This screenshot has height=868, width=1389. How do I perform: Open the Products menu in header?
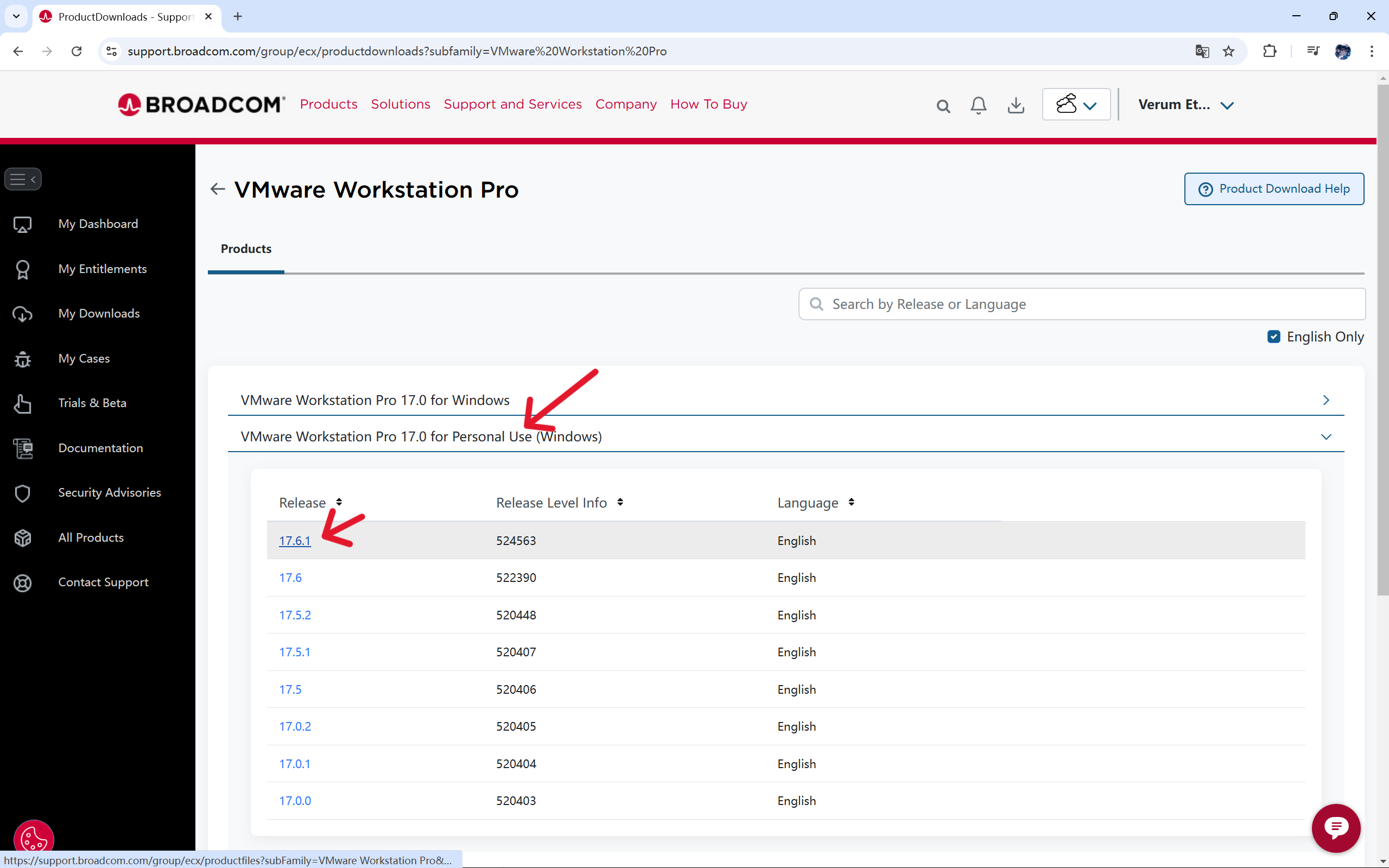(x=328, y=104)
